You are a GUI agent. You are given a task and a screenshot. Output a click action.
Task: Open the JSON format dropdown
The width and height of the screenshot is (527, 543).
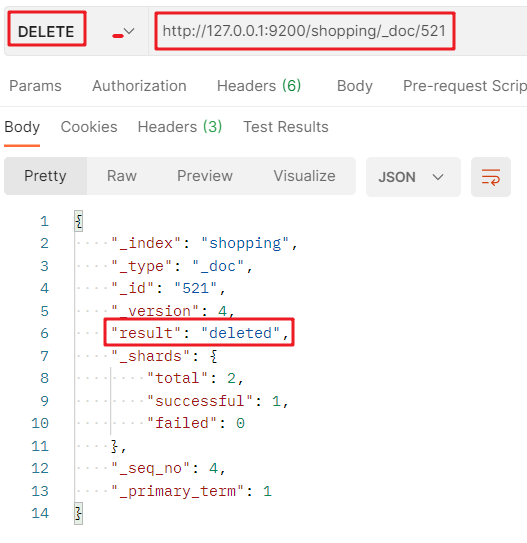413,177
